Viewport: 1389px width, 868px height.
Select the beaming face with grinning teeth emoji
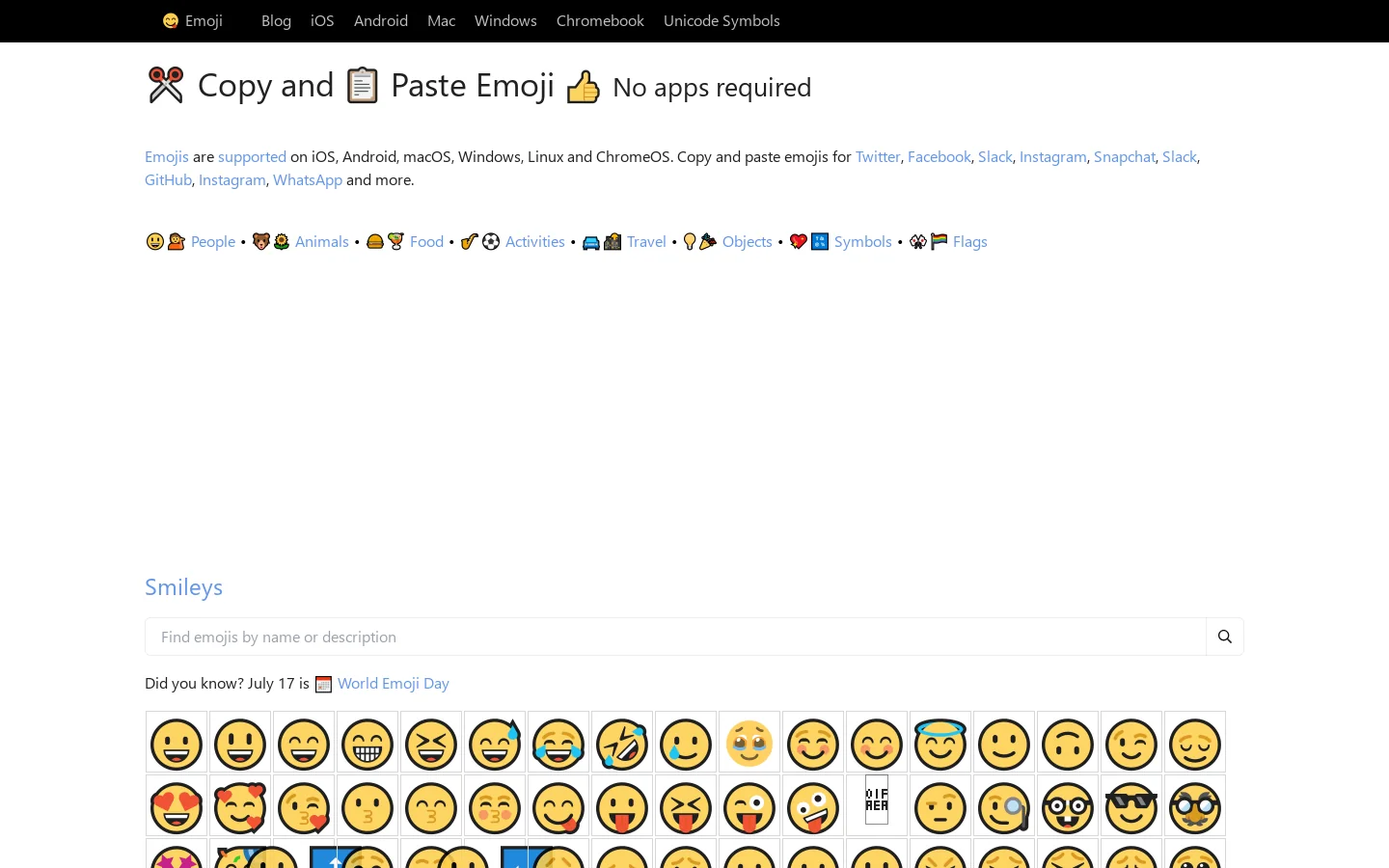click(x=368, y=743)
